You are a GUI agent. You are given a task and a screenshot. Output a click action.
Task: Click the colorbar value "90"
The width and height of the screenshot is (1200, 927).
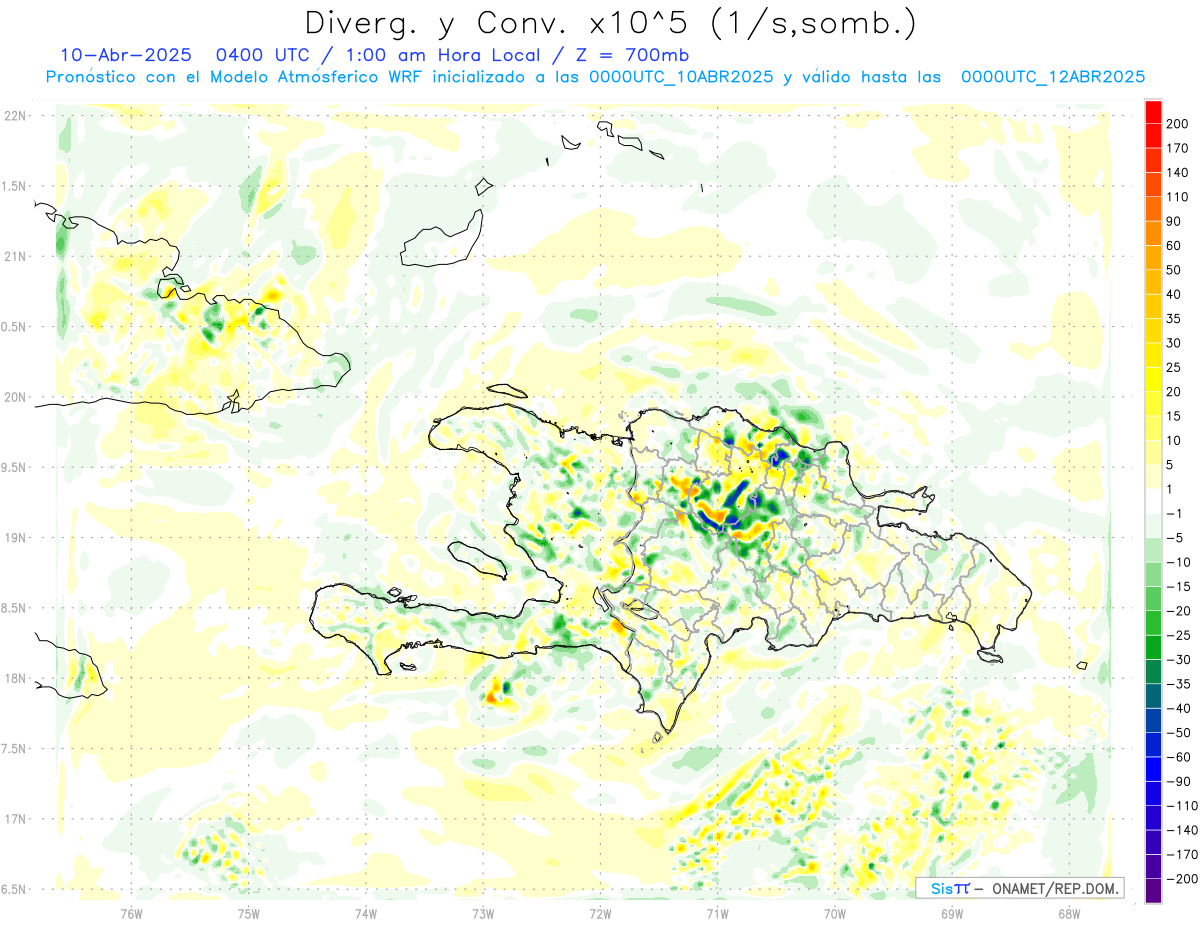1175,222
